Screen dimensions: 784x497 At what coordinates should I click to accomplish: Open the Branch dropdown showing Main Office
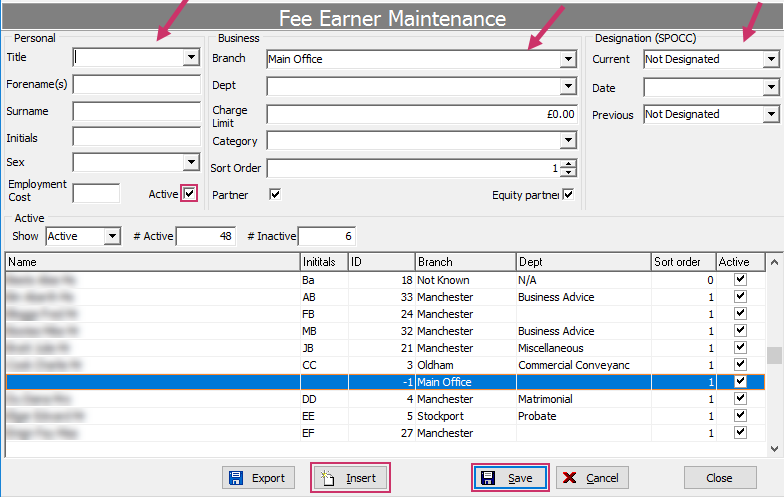click(568, 59)
